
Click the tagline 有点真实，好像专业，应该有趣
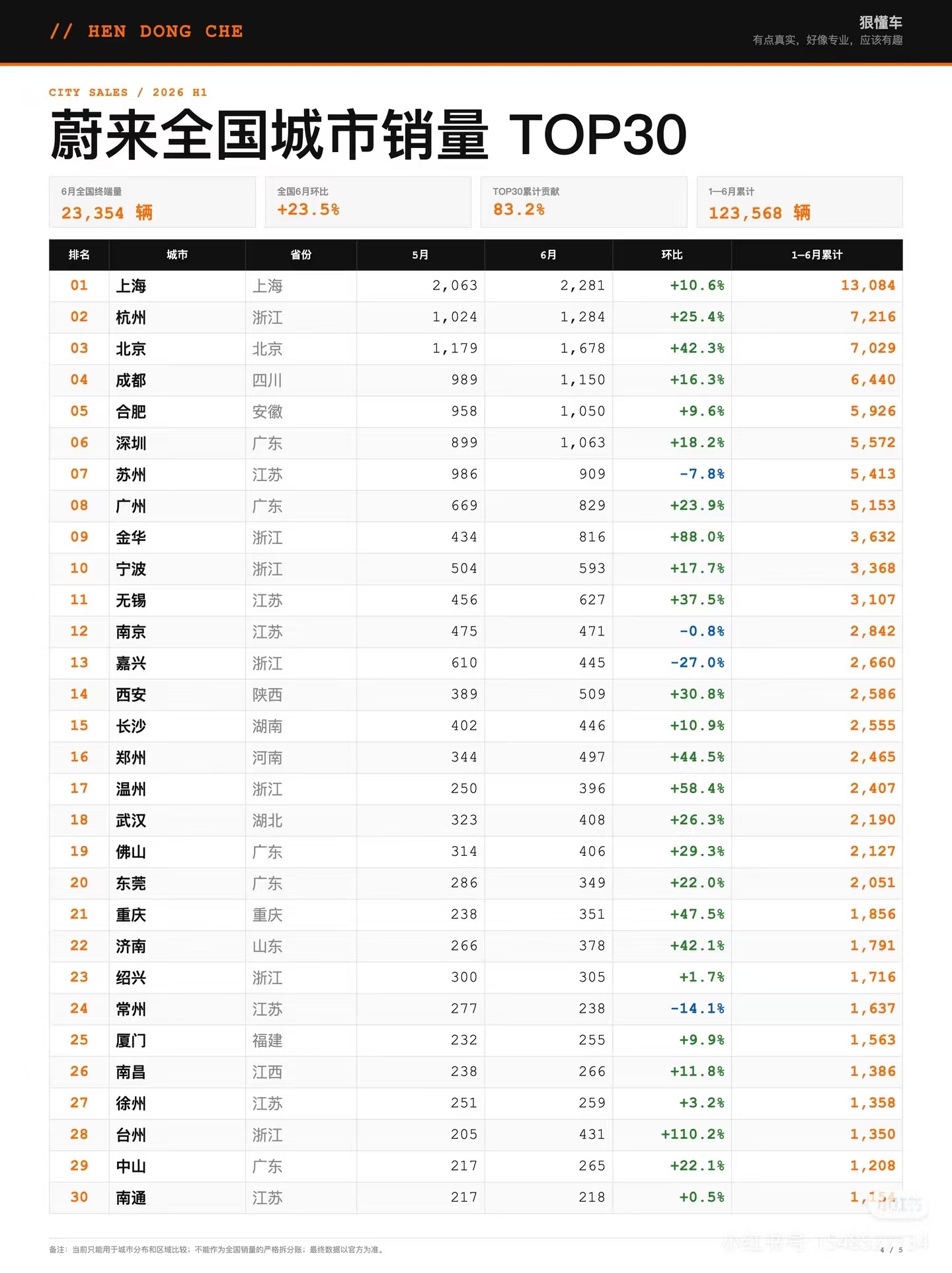(x=828, y=40)
